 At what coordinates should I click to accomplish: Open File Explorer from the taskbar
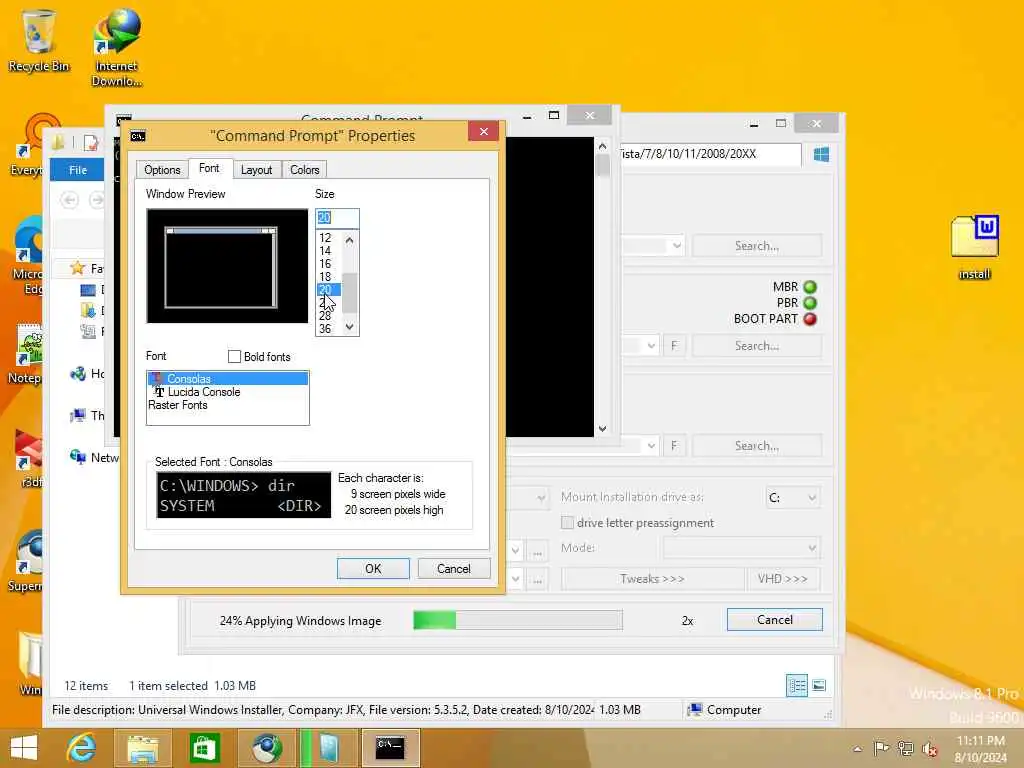point(142,748)
